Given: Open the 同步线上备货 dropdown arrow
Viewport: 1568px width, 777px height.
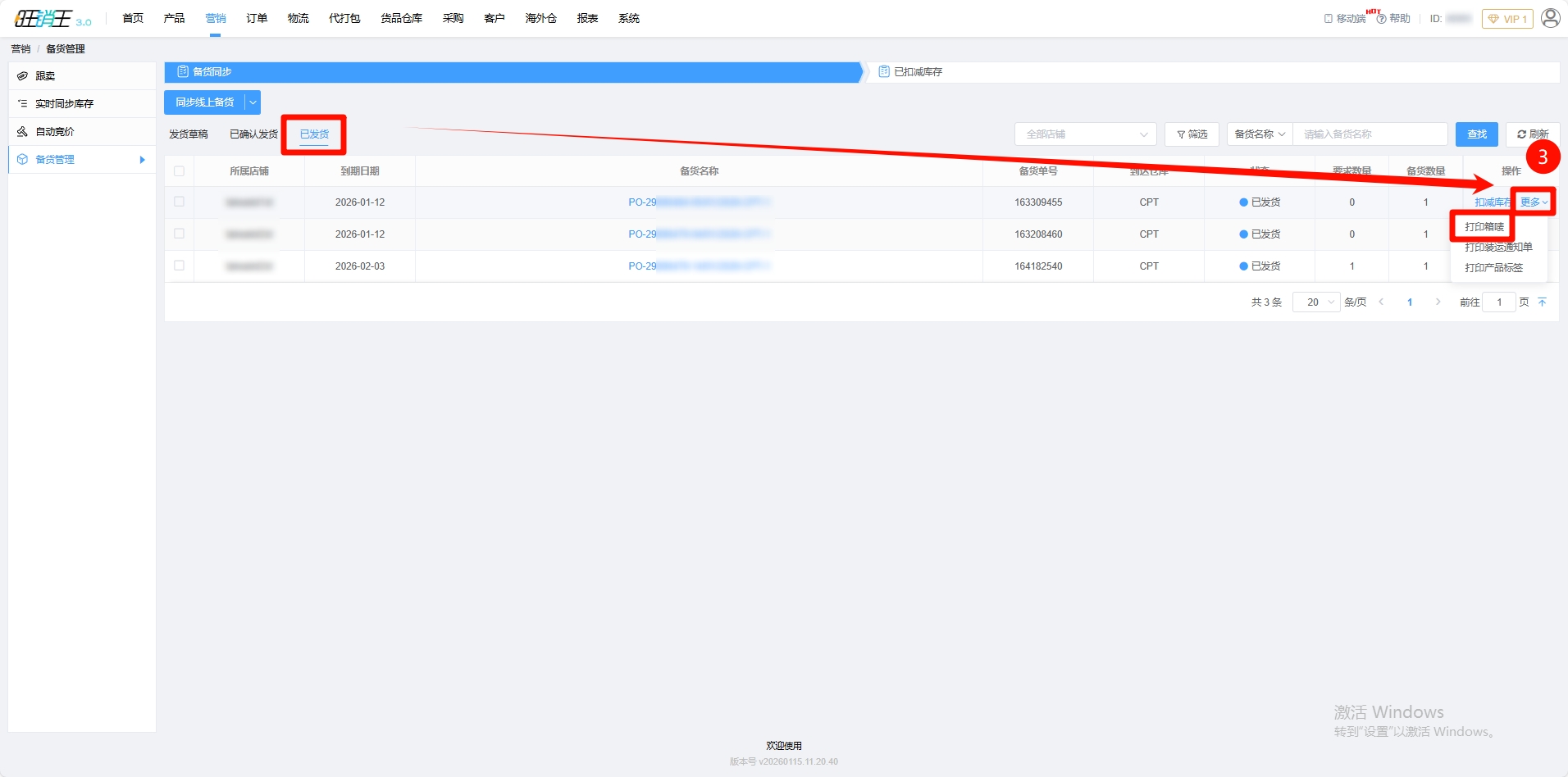Looking at the screenshot, I should click(253, 102).
